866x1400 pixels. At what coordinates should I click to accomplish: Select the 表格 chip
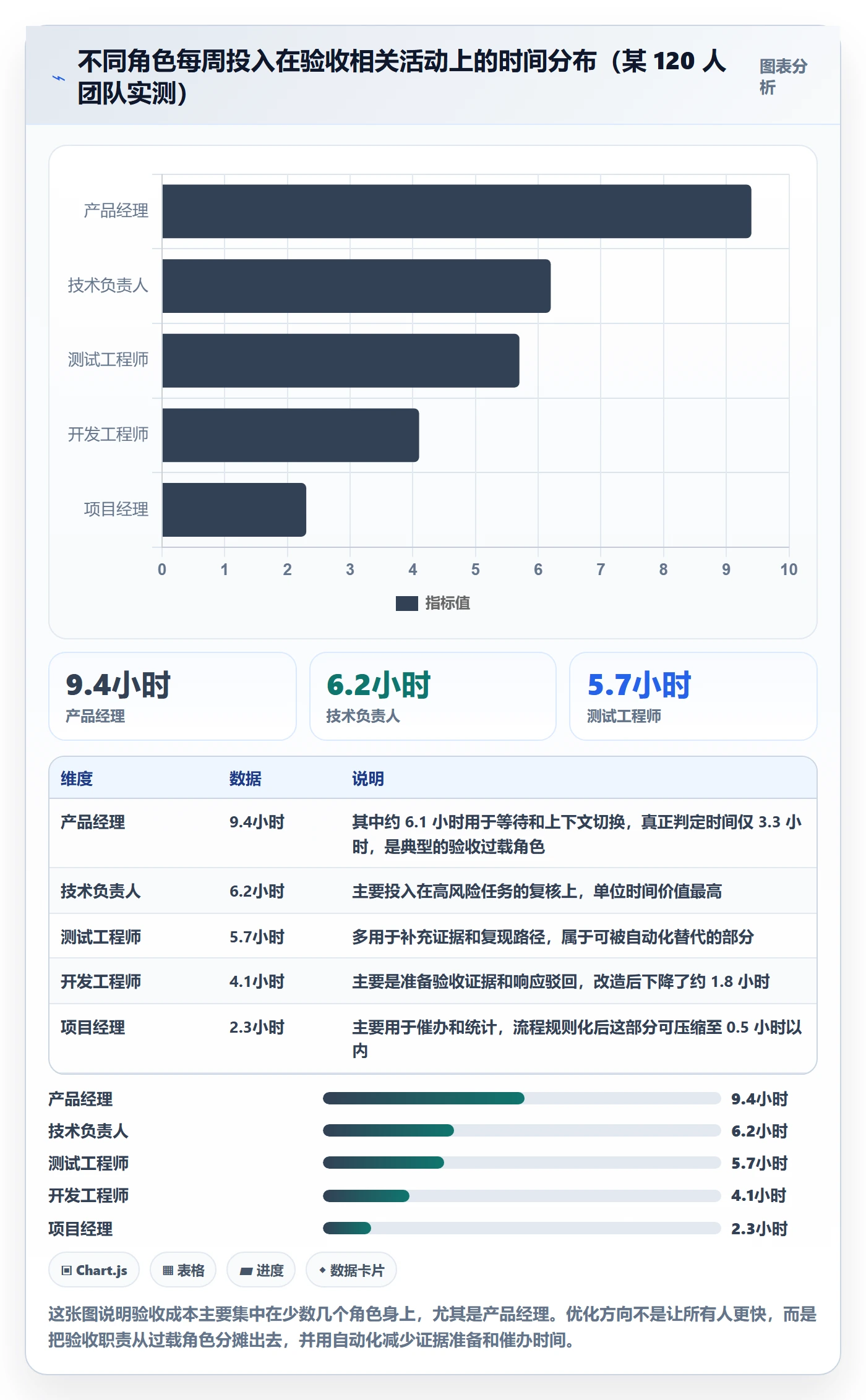tap(183, 1270)
